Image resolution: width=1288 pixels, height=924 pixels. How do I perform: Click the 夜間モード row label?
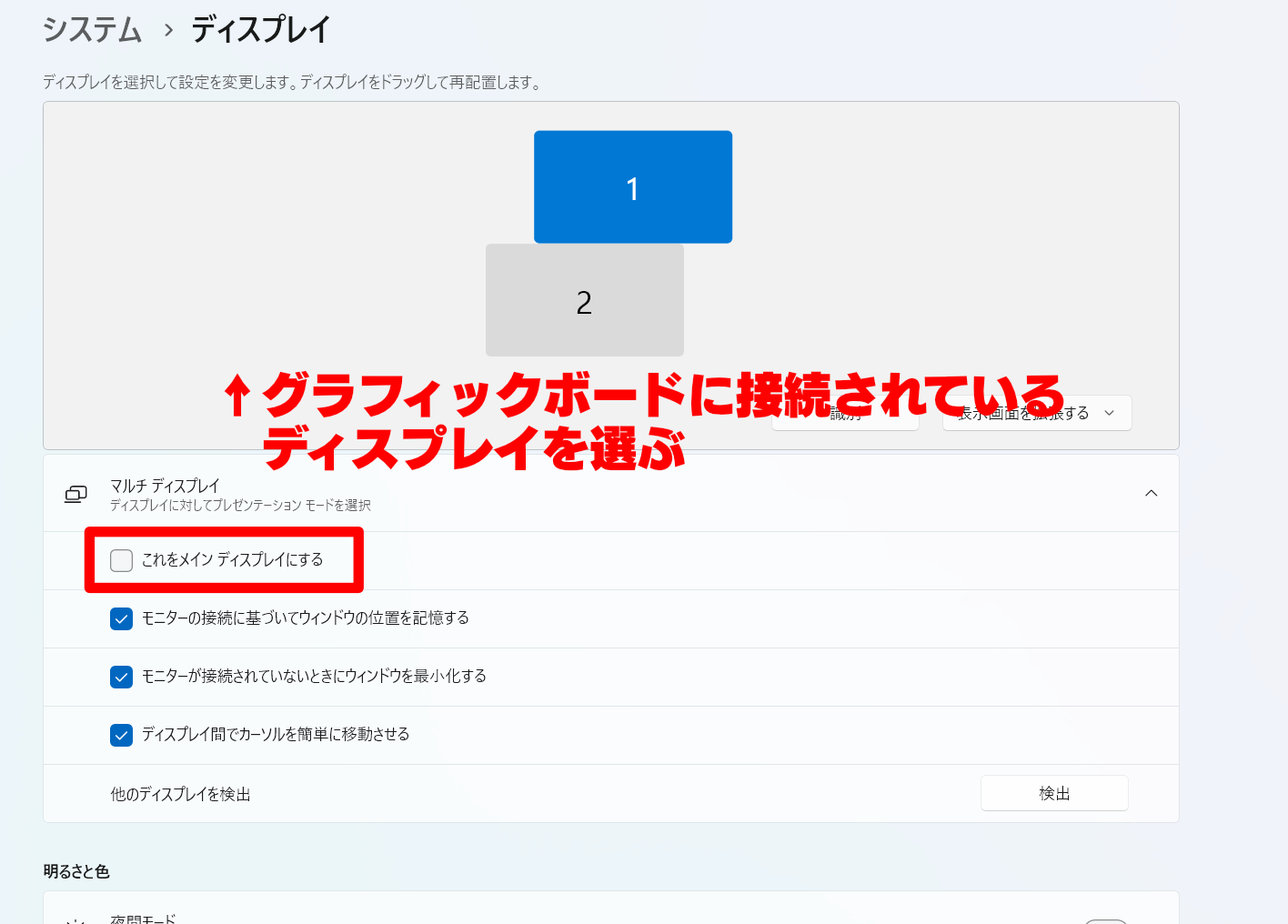pyautogui.click(x=143, y=919)
